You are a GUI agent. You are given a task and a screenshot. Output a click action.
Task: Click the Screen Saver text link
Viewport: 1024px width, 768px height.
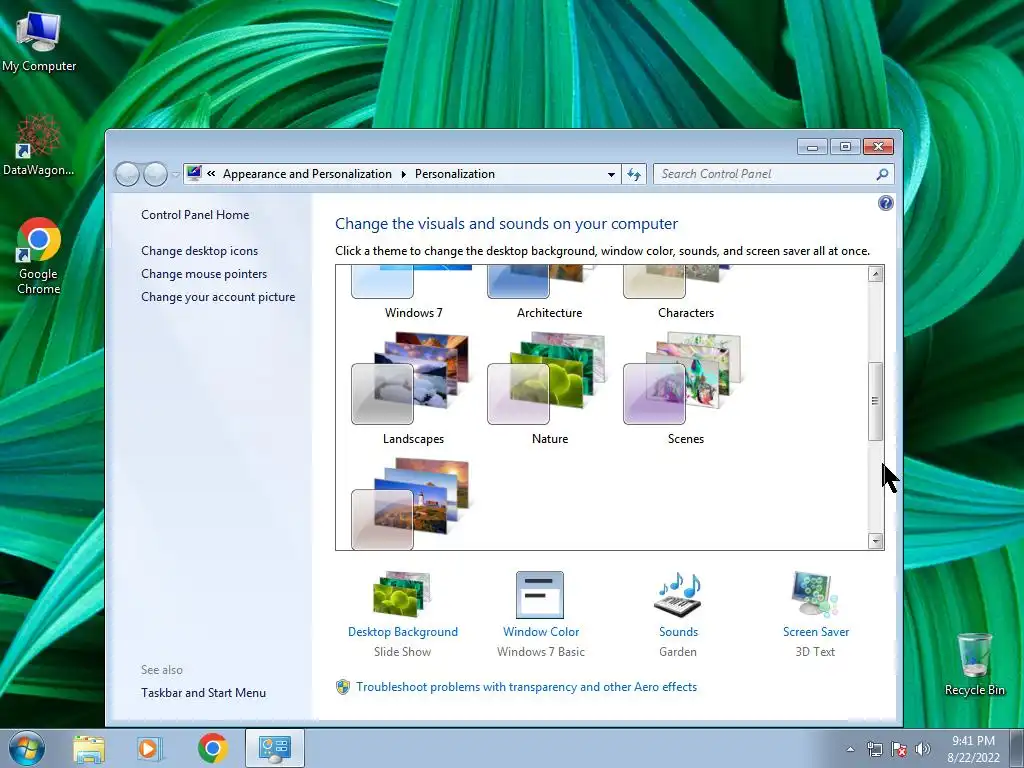click(x=816, y=632)
